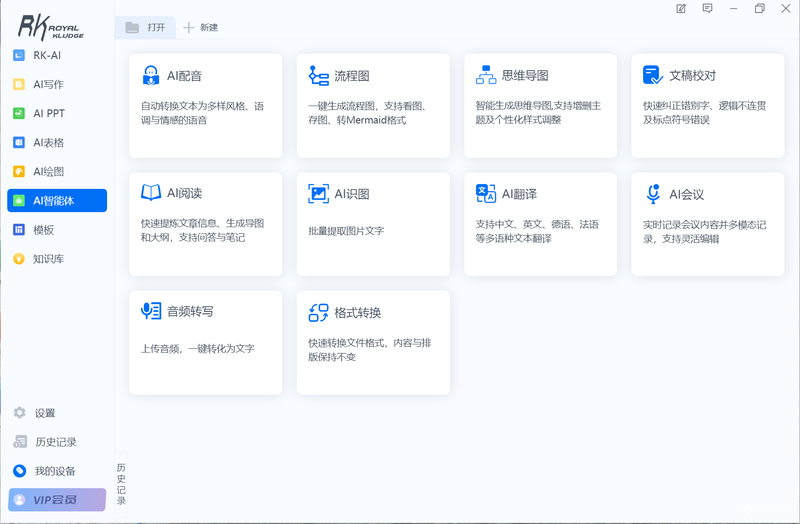Select the AI表格 menu label

[x=48, y=142]
